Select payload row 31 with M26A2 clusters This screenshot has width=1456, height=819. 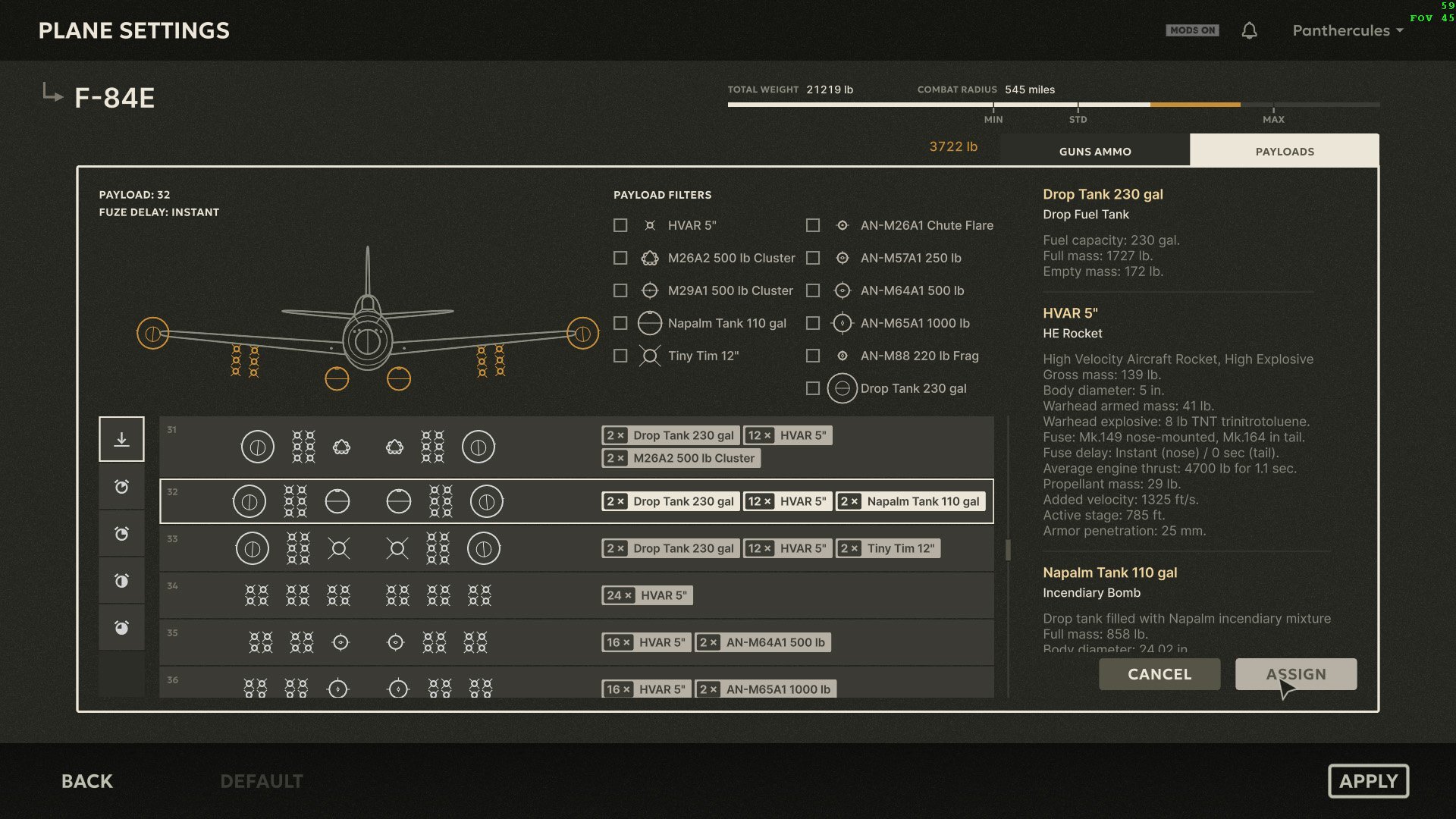pos(576,447)
